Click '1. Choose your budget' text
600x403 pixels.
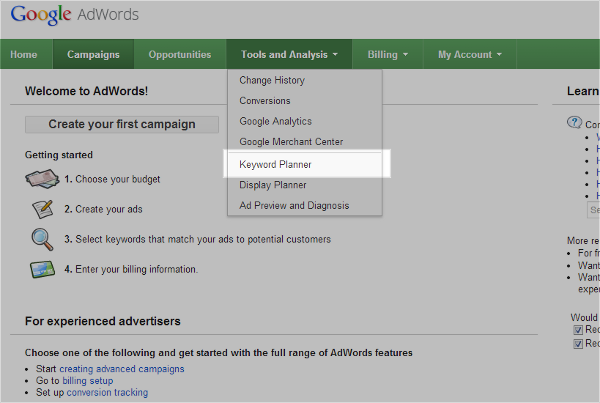112,179
